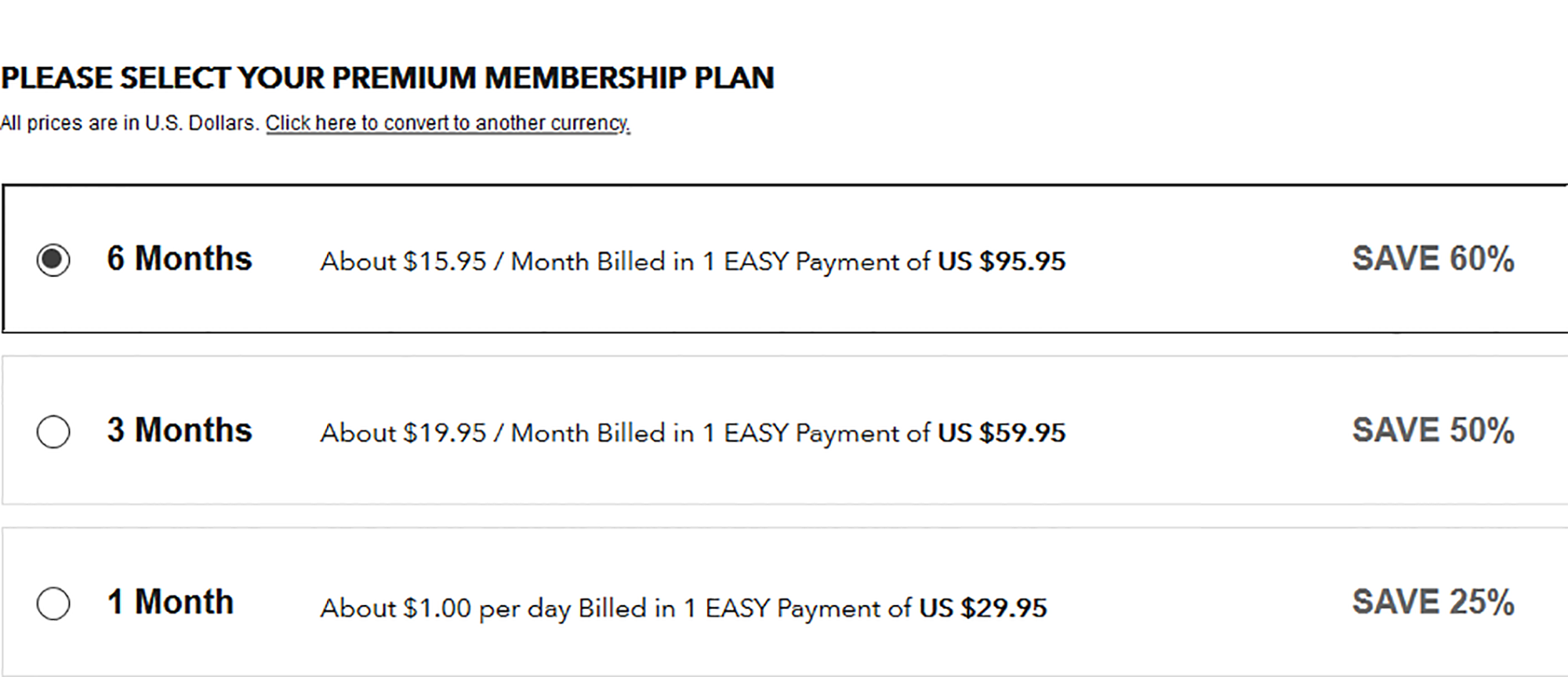Select the 6 Months plan radio button
1568x677 pixels.
[53, 260]
